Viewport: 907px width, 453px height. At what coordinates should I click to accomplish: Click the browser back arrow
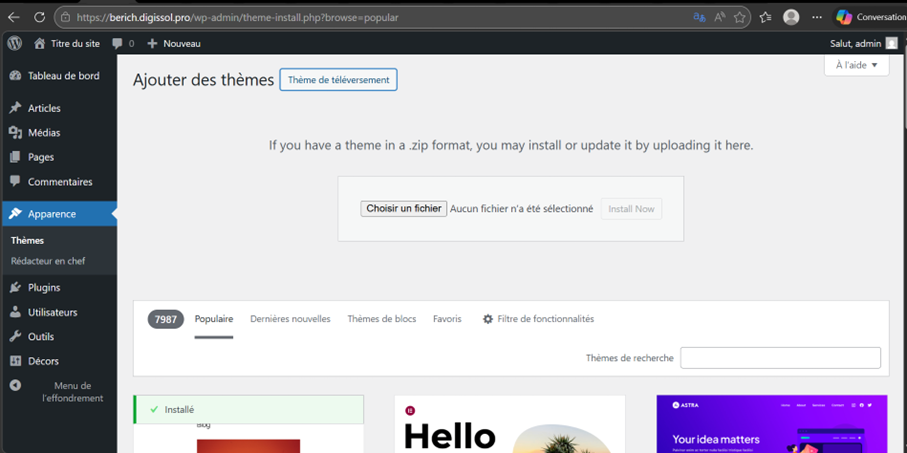click(14, 17)
